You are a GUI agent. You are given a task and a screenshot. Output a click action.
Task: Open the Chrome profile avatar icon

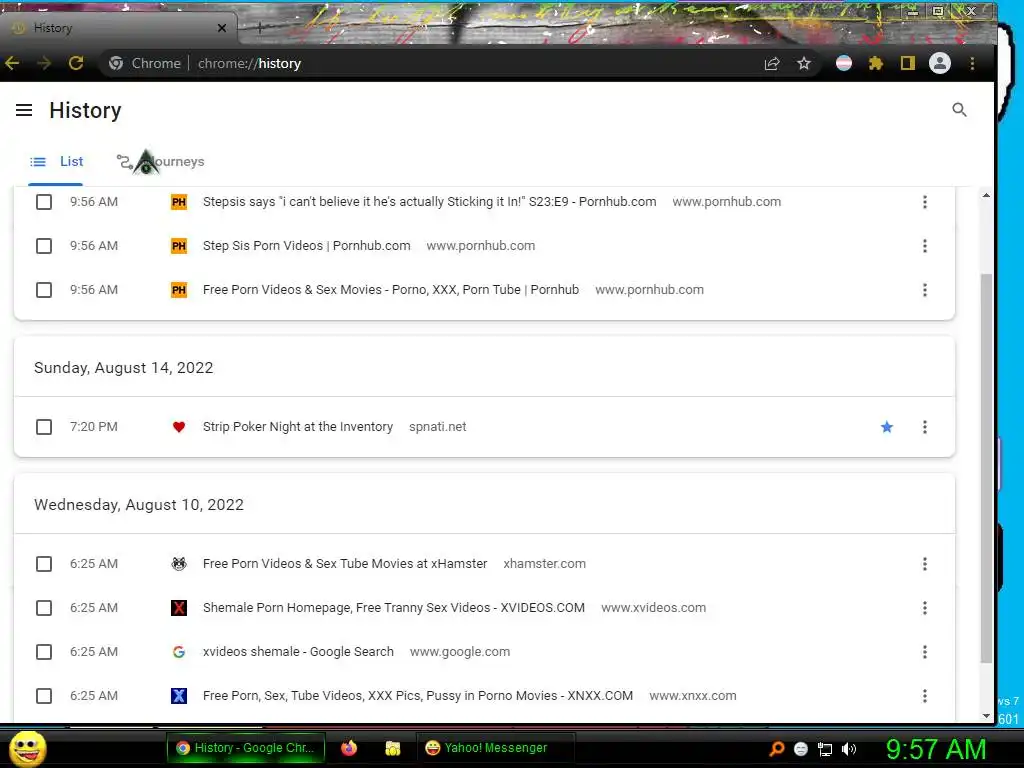point(940,63)
